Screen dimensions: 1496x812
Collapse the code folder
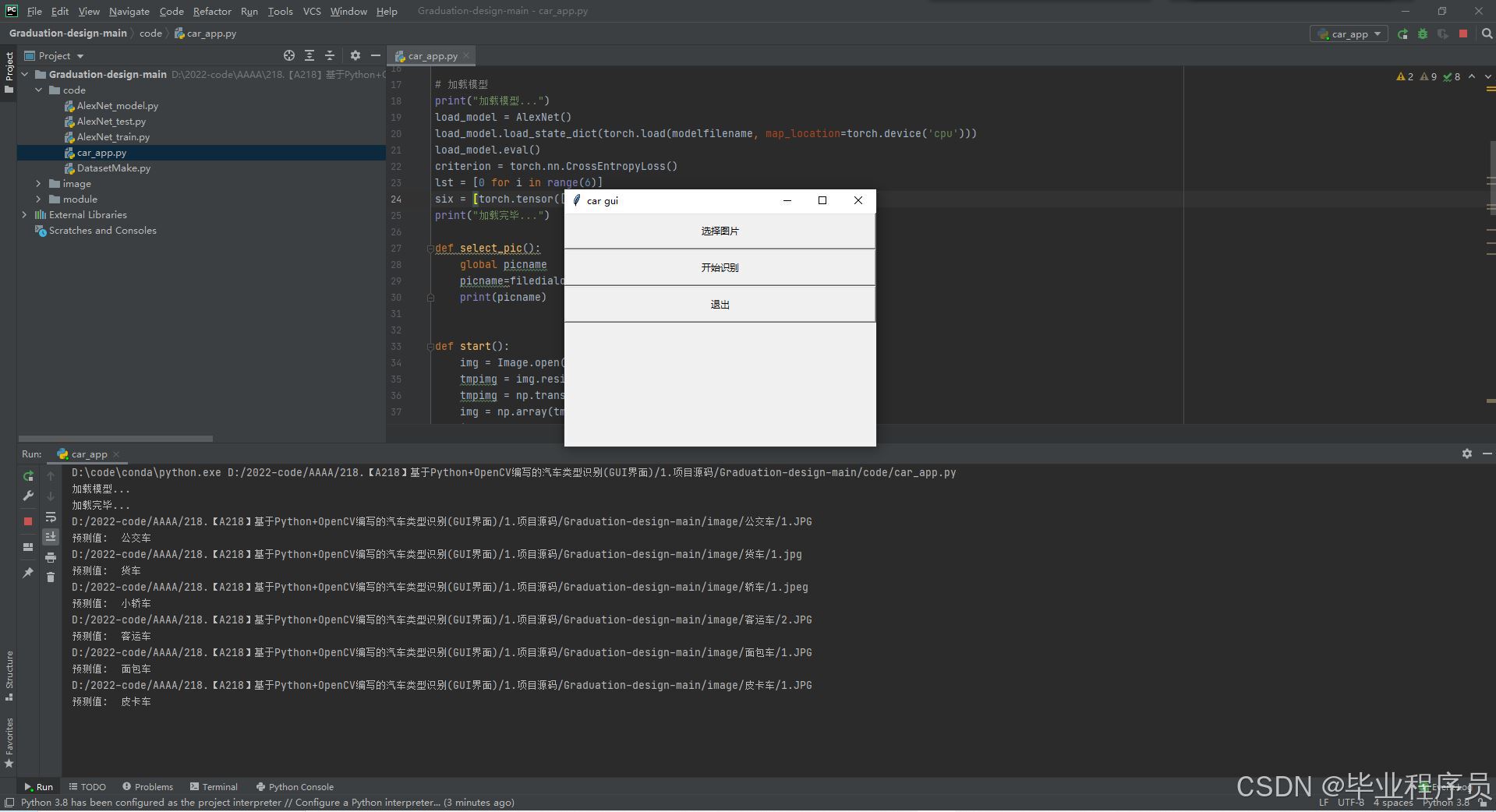pyautogui.click(x=39, y=90)
